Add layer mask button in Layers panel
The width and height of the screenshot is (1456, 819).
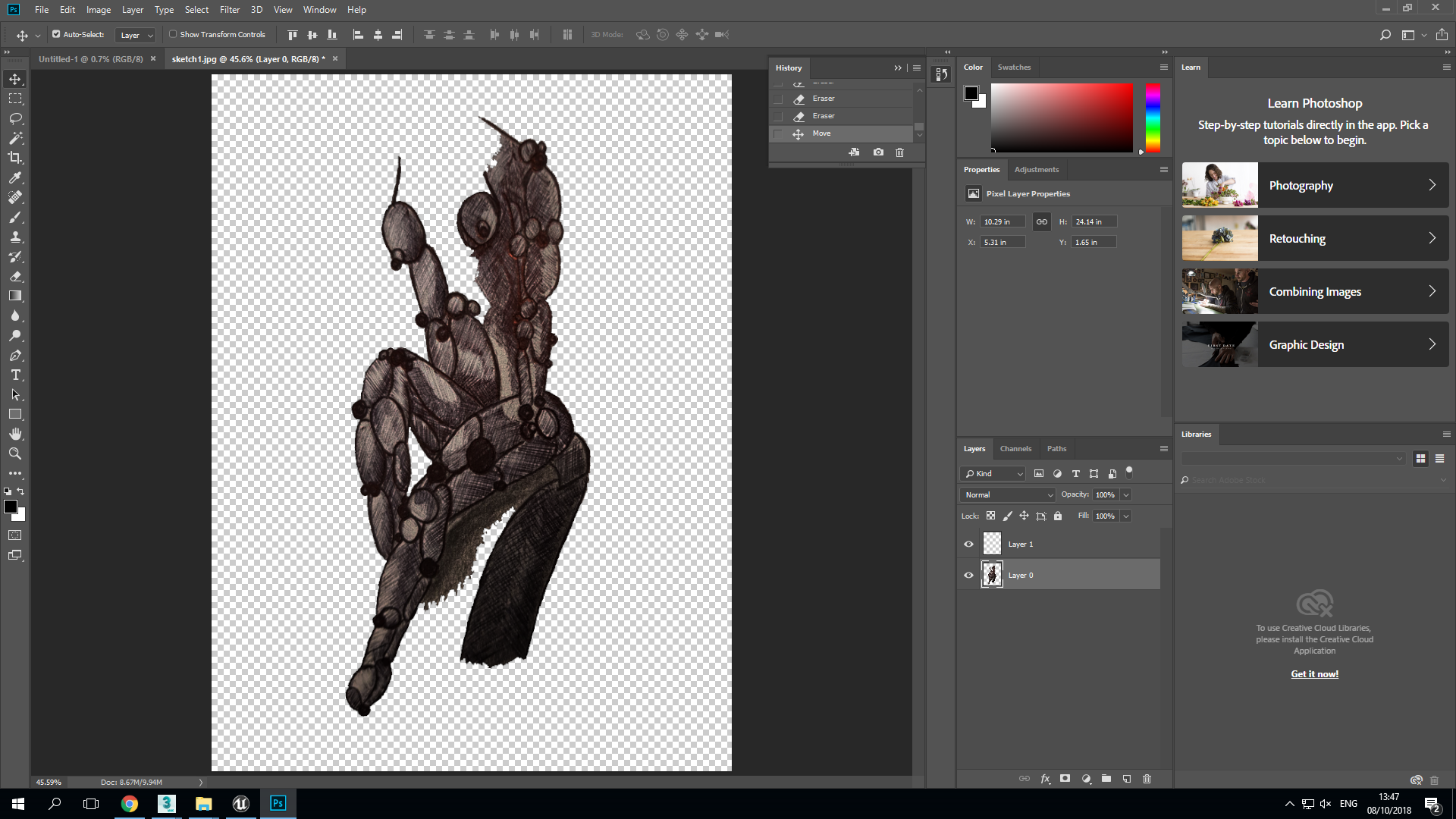1065,779
